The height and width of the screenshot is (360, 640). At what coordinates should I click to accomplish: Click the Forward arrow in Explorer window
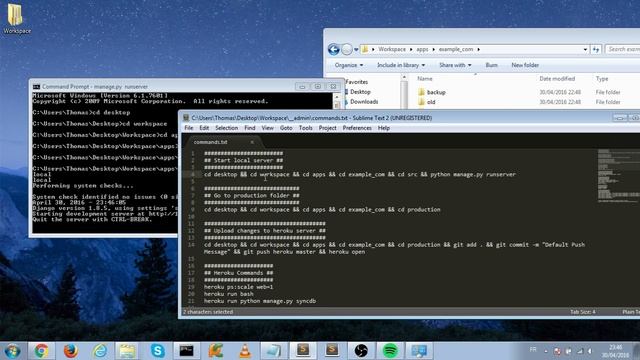347,49
